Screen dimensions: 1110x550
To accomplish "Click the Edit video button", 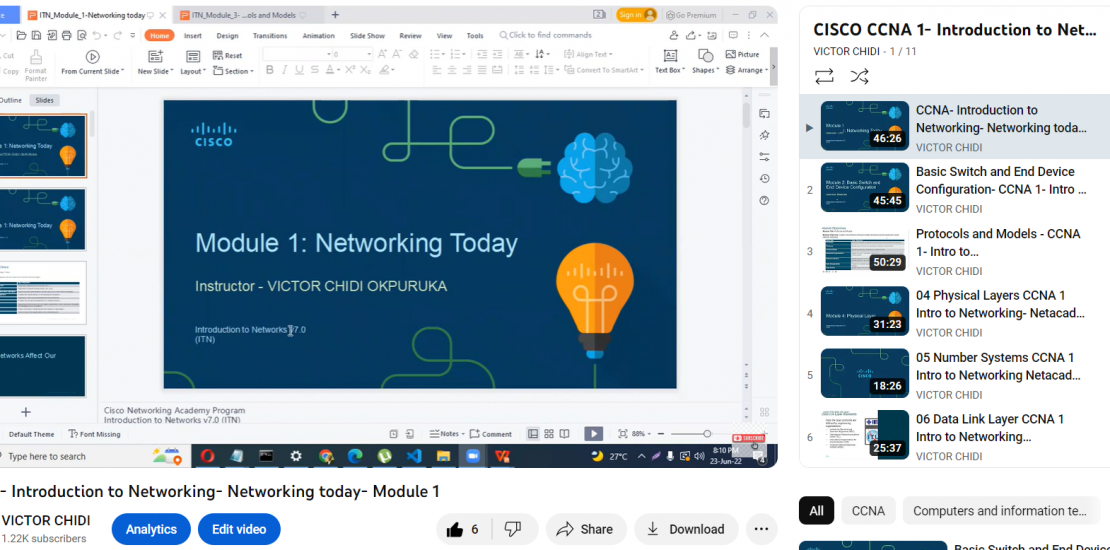I will tap(239, 529).
